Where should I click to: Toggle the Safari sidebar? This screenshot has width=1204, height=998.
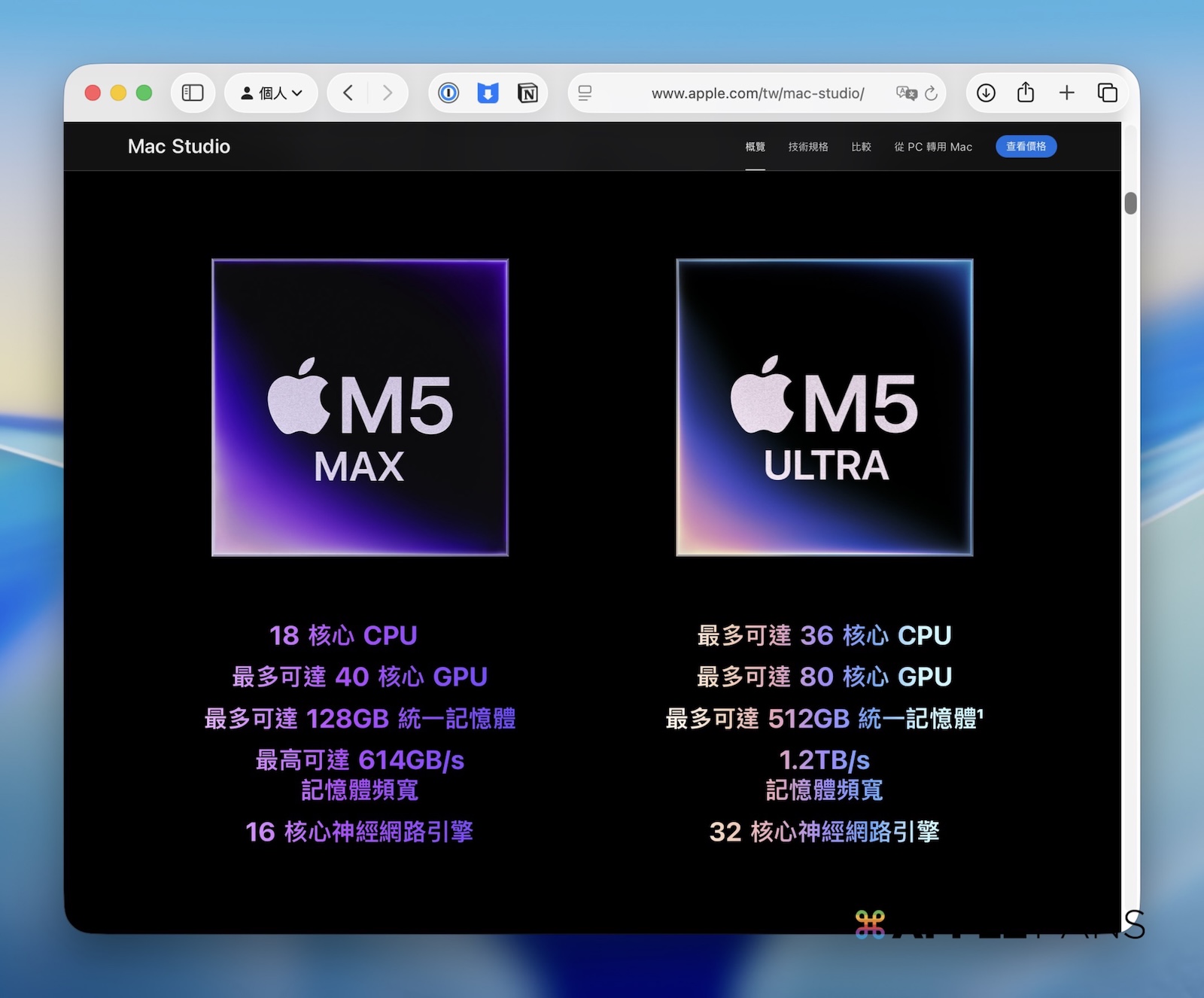(193, 93)
